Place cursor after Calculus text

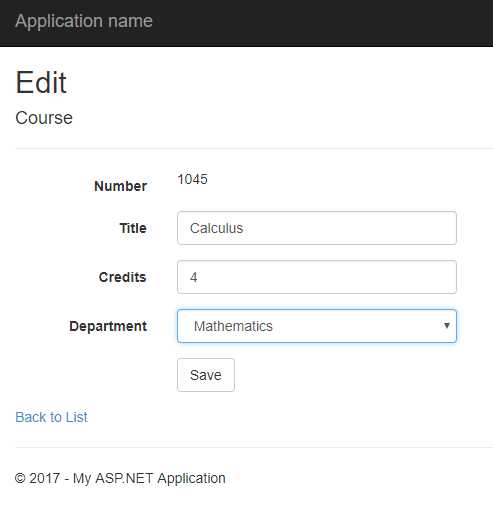coord(244,228)
